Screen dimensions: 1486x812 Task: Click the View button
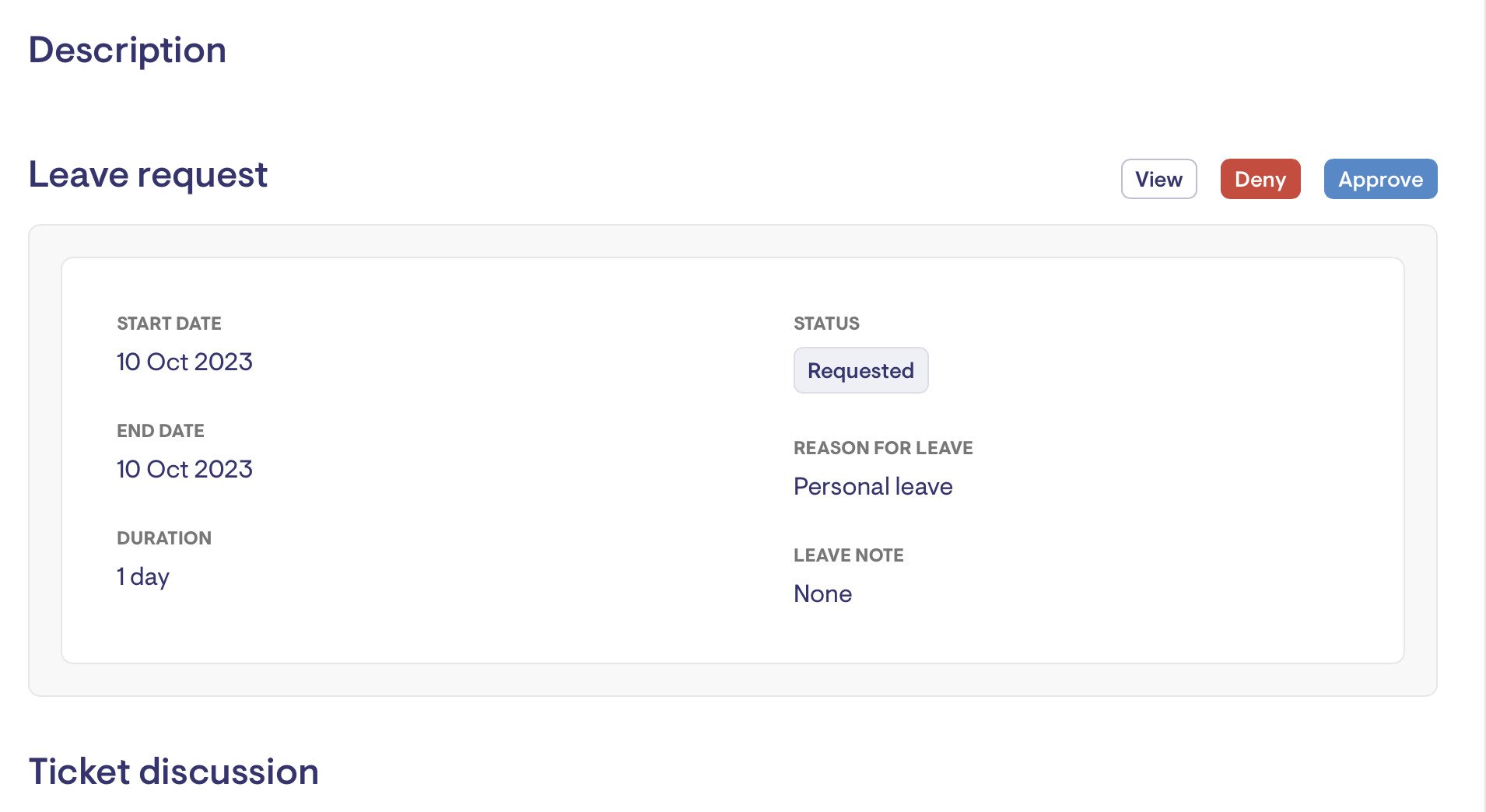pyautogui.click(x=1158, y=179)
